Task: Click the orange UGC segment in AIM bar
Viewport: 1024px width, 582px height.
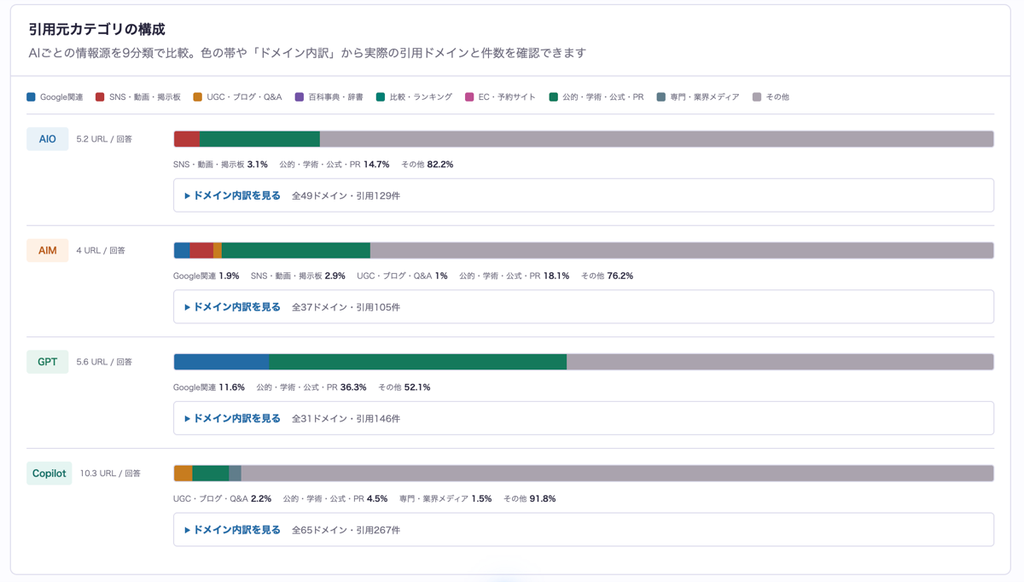Action: (217, 250)
